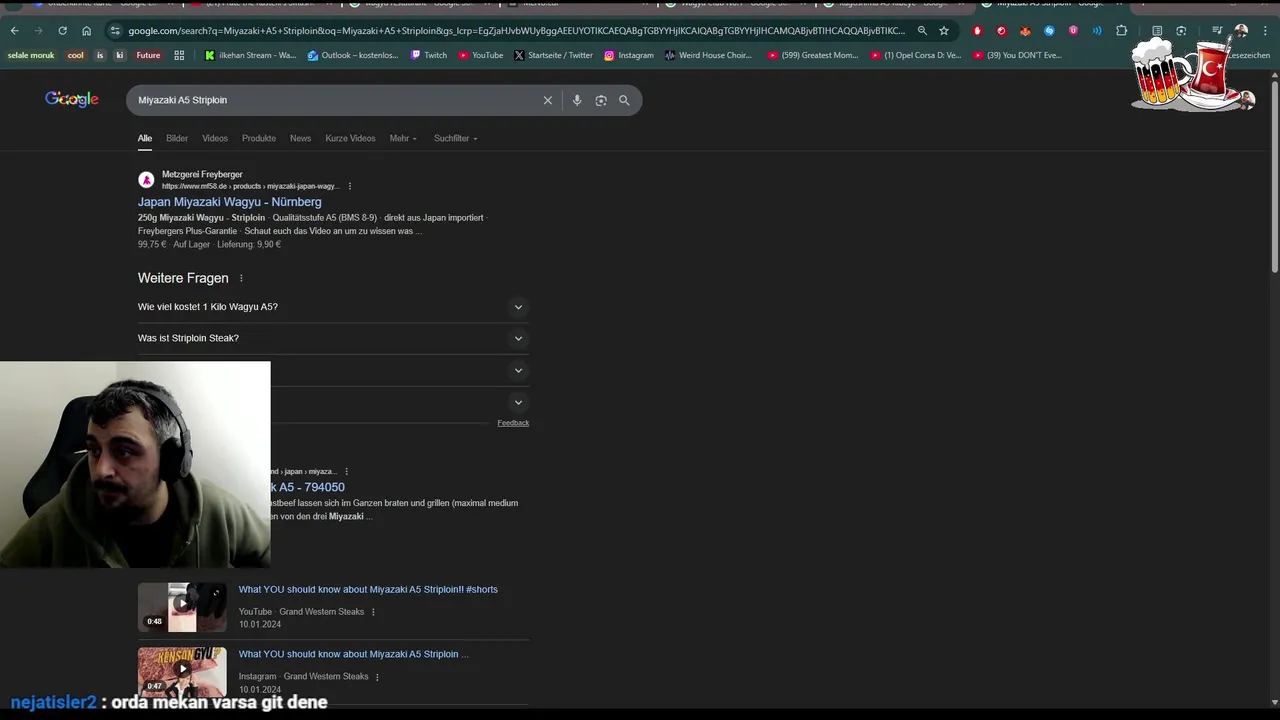Go to Google home via the logo
Viewport: 1280px width, 720px height.
[72, 99]
